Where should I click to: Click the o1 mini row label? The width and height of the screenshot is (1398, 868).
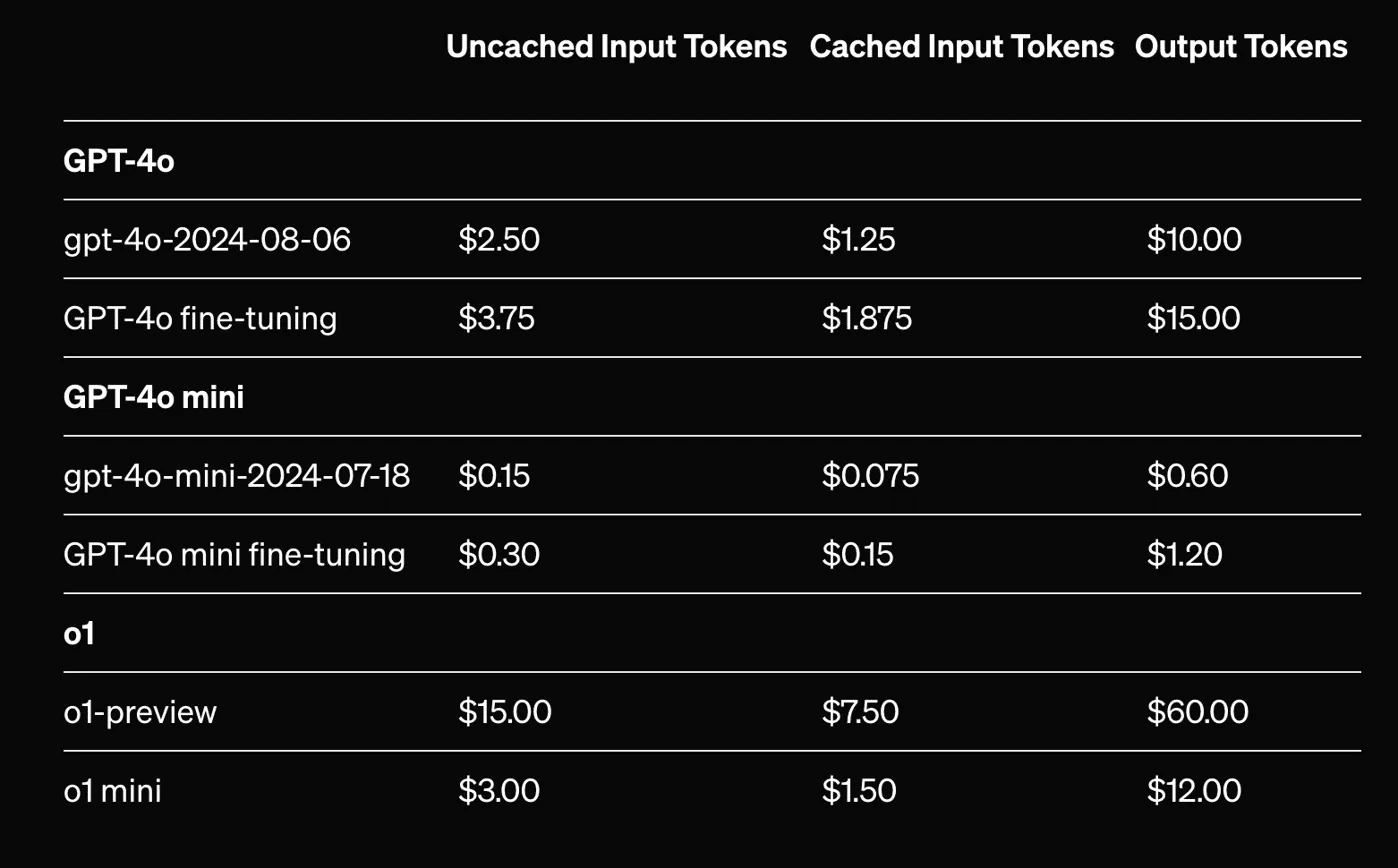(x=112, y=791)
